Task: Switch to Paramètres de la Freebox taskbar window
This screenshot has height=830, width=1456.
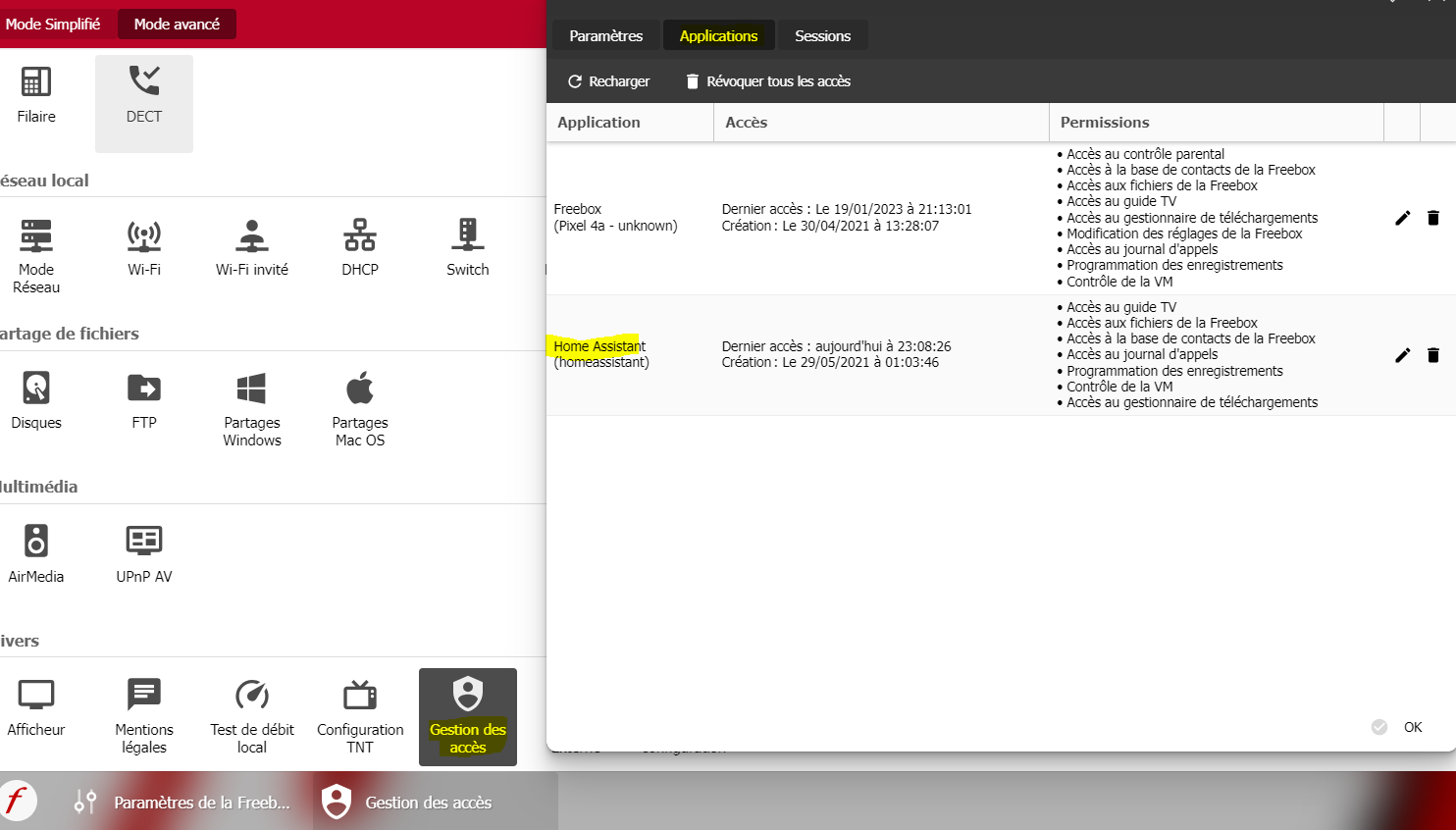Action: 183,802
